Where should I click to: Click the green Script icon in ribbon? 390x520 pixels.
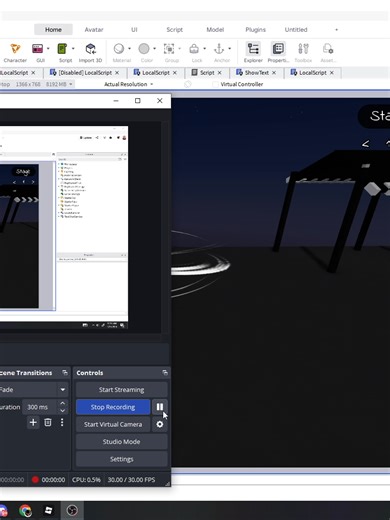pyautogui.click(x=62, y=49)
